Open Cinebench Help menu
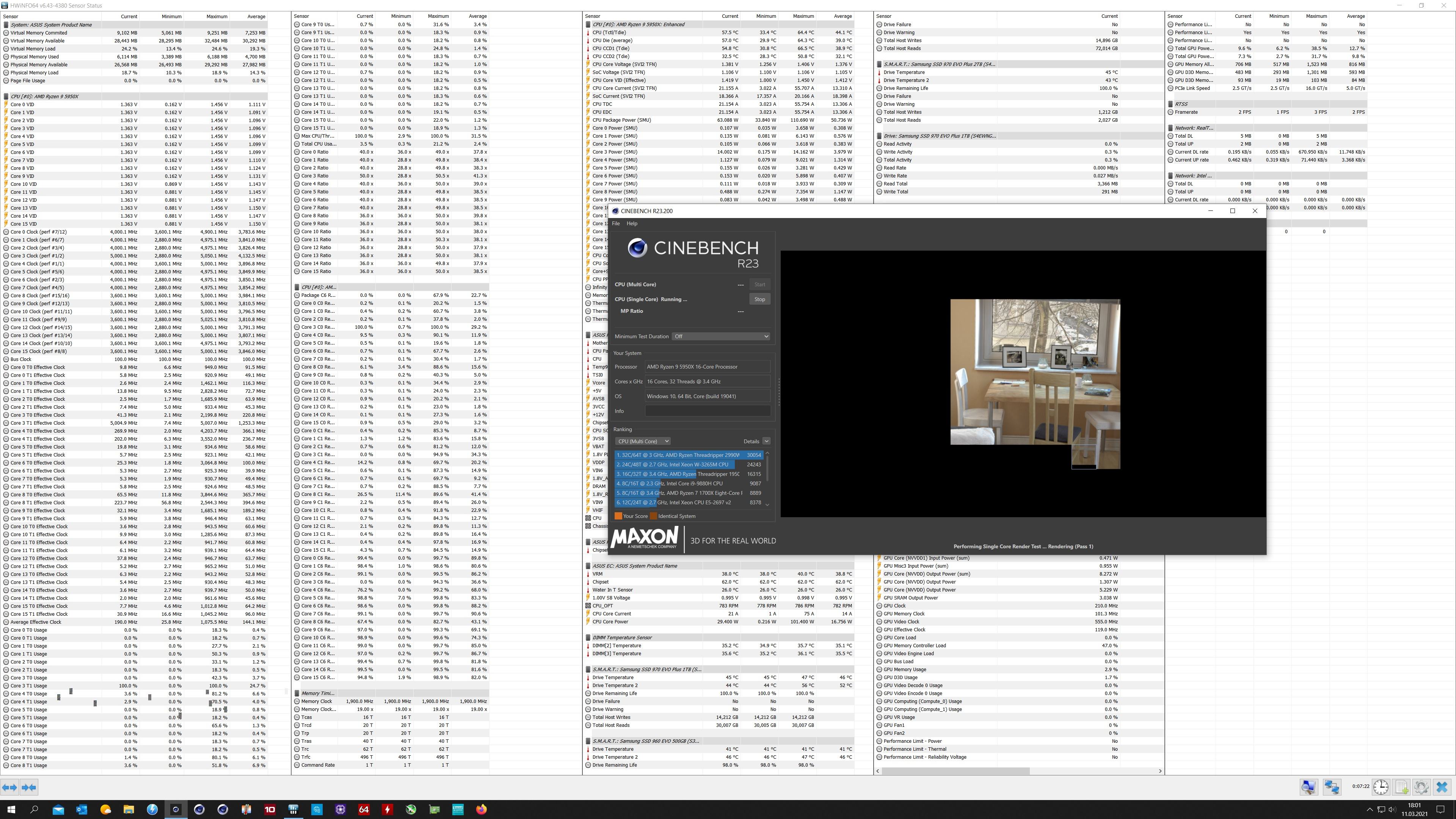Viewport: 1456px width, 819px height. (x=632, y=223)
